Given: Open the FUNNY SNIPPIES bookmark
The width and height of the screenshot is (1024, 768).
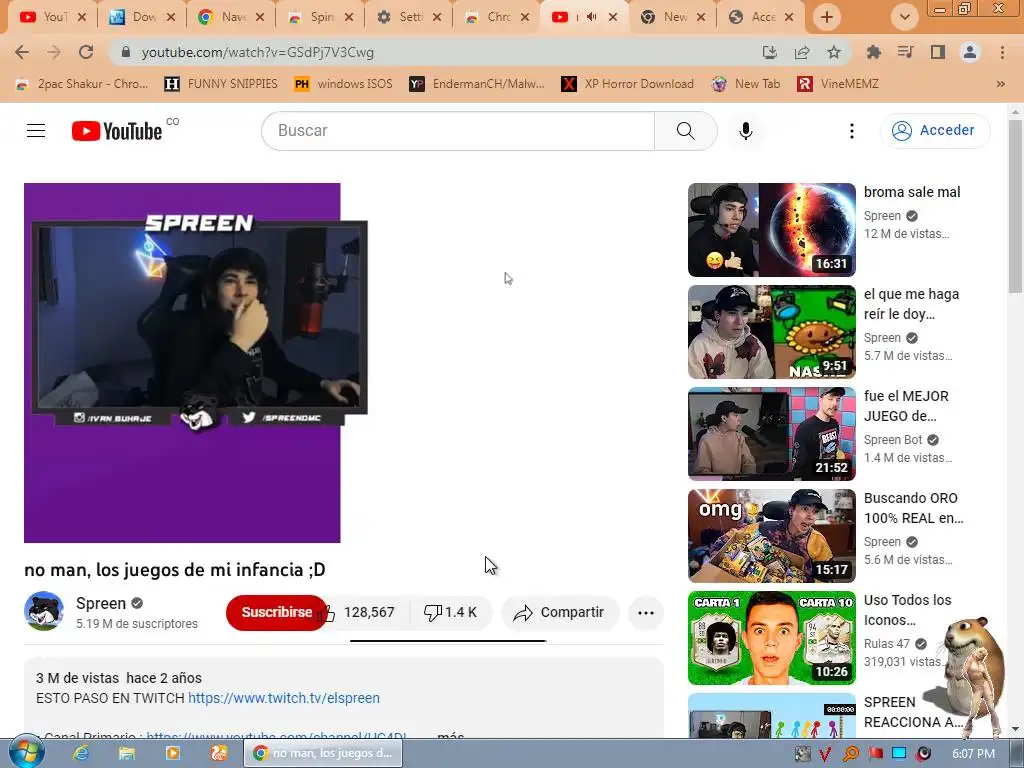Looking at the screenshot, I should (x=221, y=84).
